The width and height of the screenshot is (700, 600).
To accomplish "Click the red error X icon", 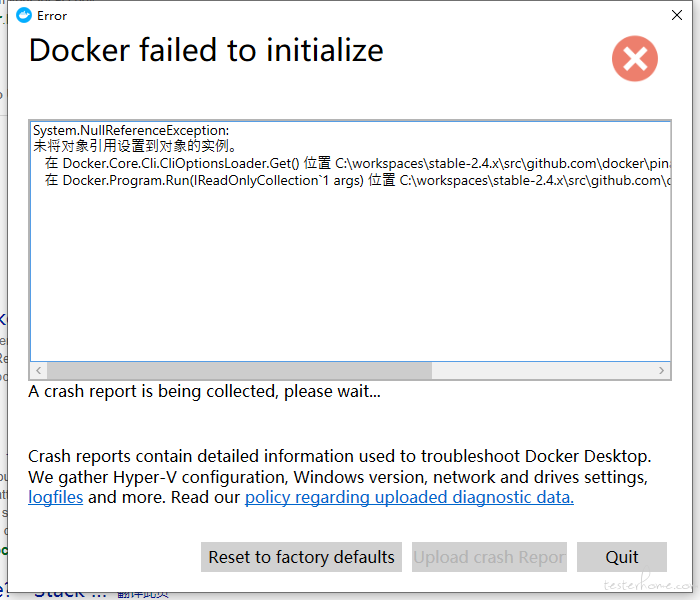I will coord(634,58).
